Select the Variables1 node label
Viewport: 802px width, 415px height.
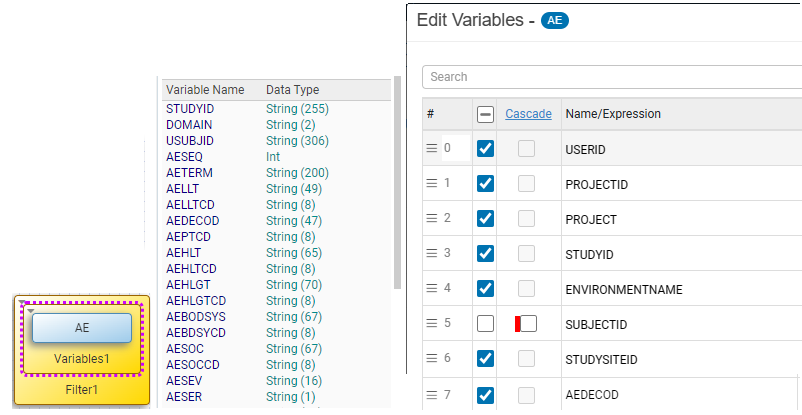pos(82,359)
